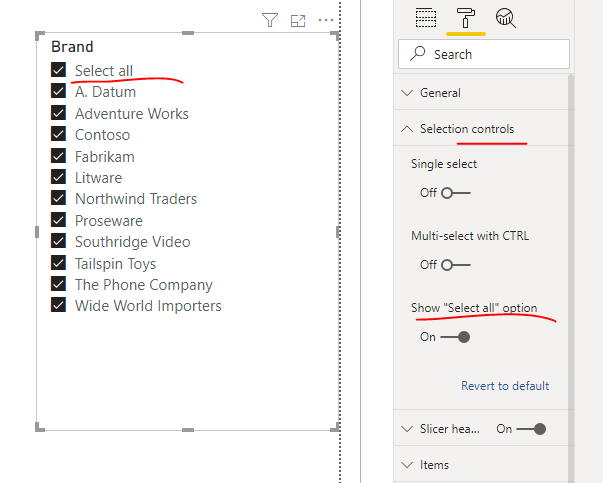Open focus mode for slicer
The width and height of the screenshot is (603, 483).
[x=298, y=21]
